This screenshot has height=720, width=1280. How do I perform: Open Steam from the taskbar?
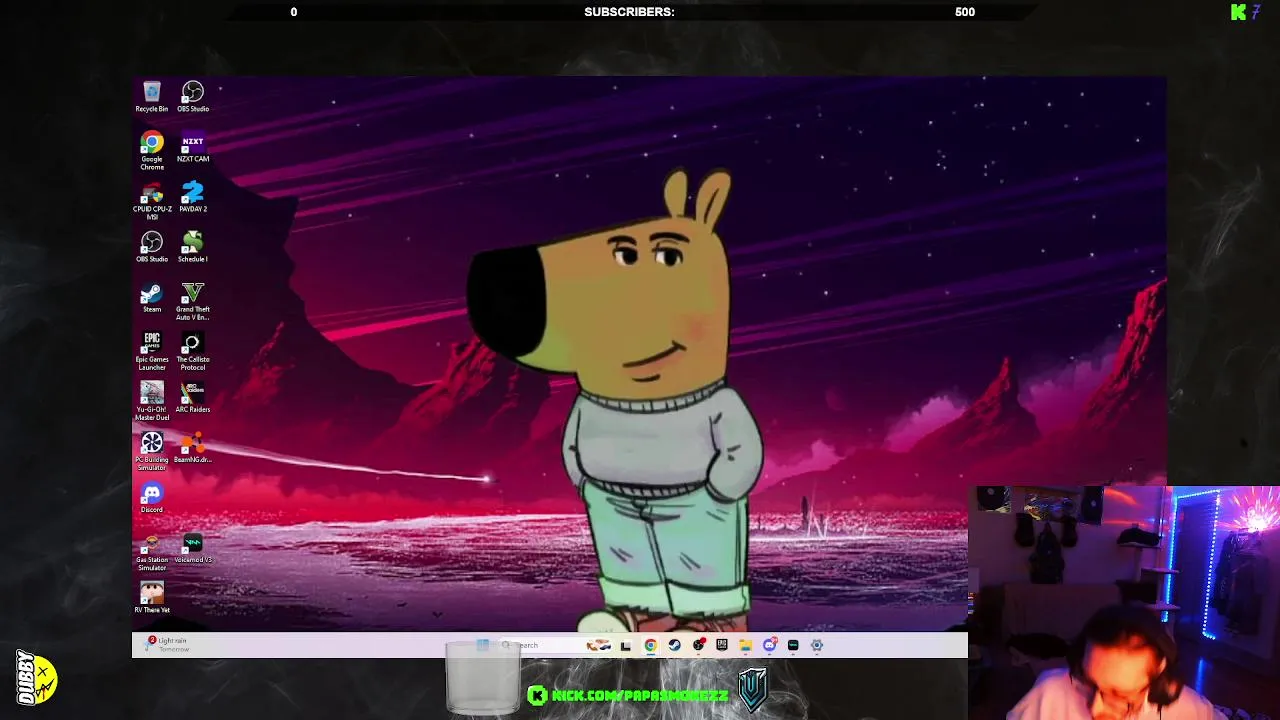(x=675, y=645)
